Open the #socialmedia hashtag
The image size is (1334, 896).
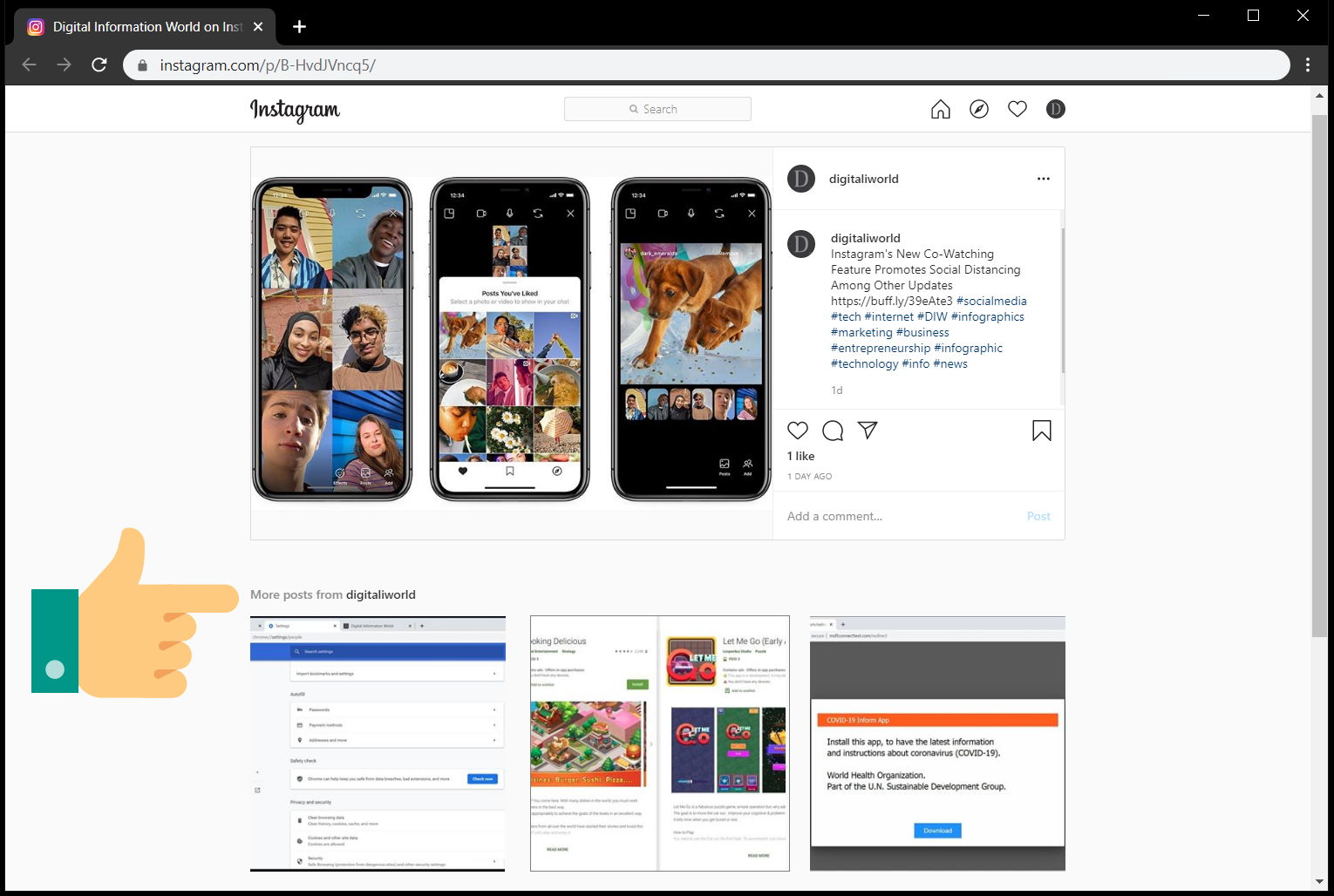pyautogui.click(x=991, y=301)
